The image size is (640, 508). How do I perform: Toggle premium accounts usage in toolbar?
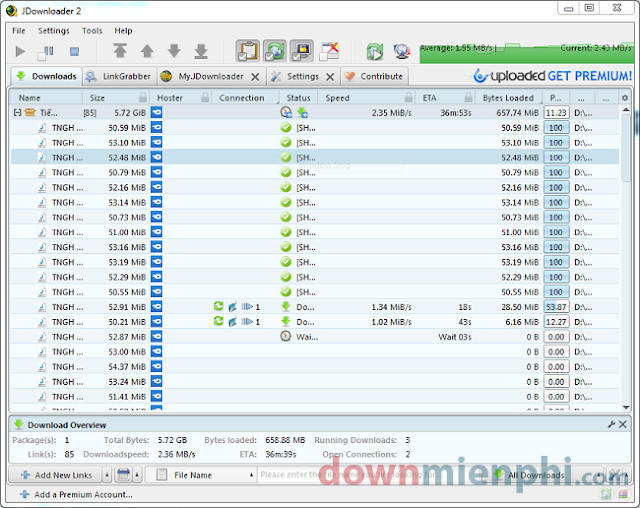(x=302, y=51)
